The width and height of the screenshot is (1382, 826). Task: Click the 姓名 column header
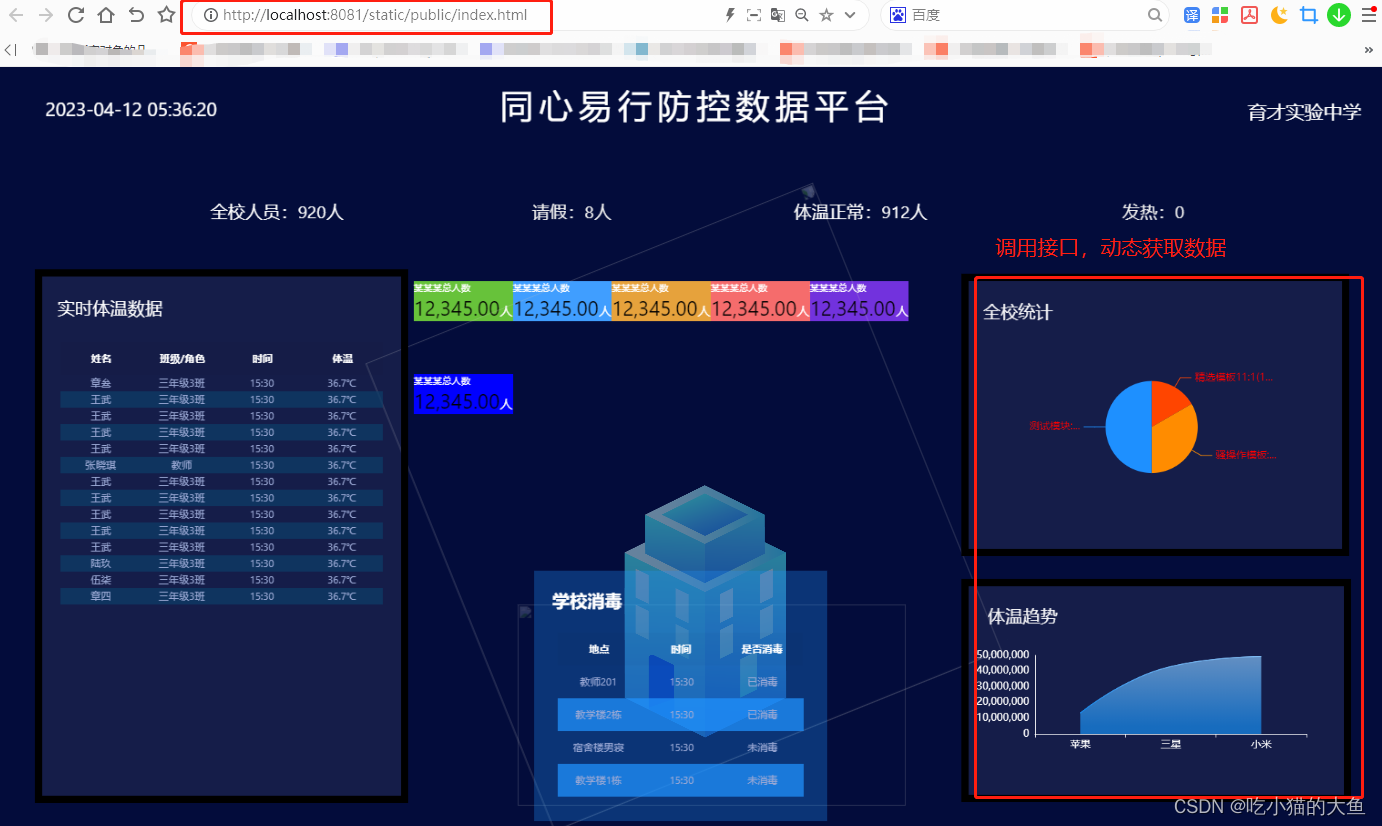[x=101, y=358]
